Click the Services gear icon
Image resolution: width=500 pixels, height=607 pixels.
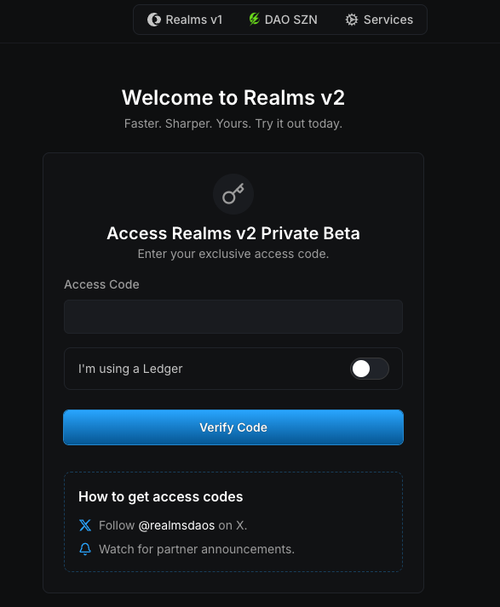pos(351,20)
